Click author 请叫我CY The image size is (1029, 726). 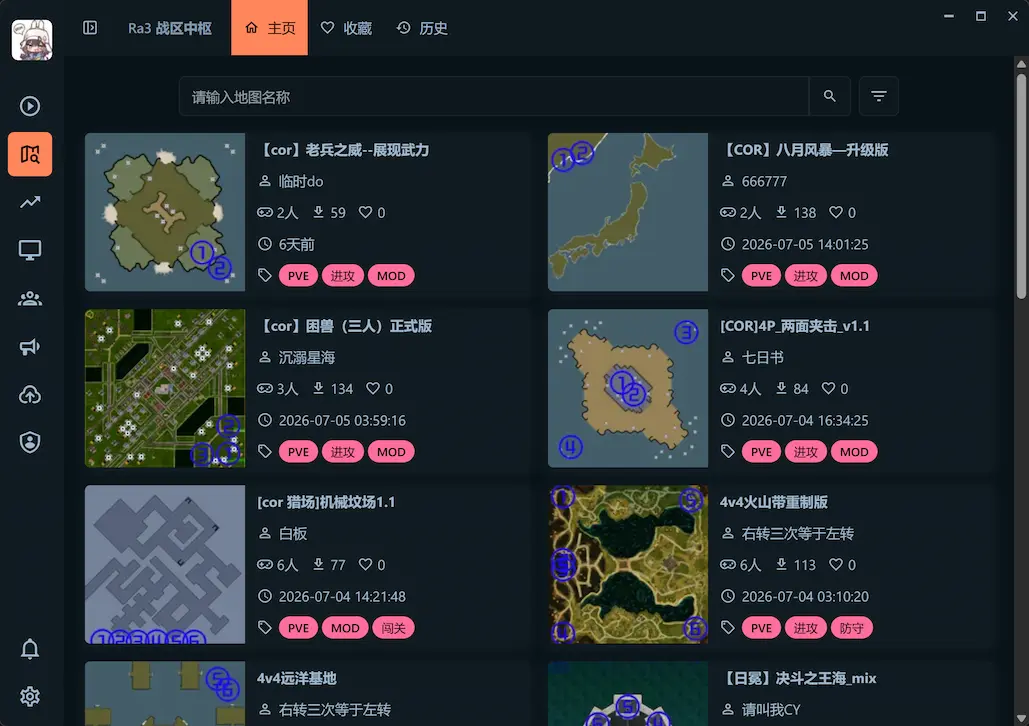point(771,710)
